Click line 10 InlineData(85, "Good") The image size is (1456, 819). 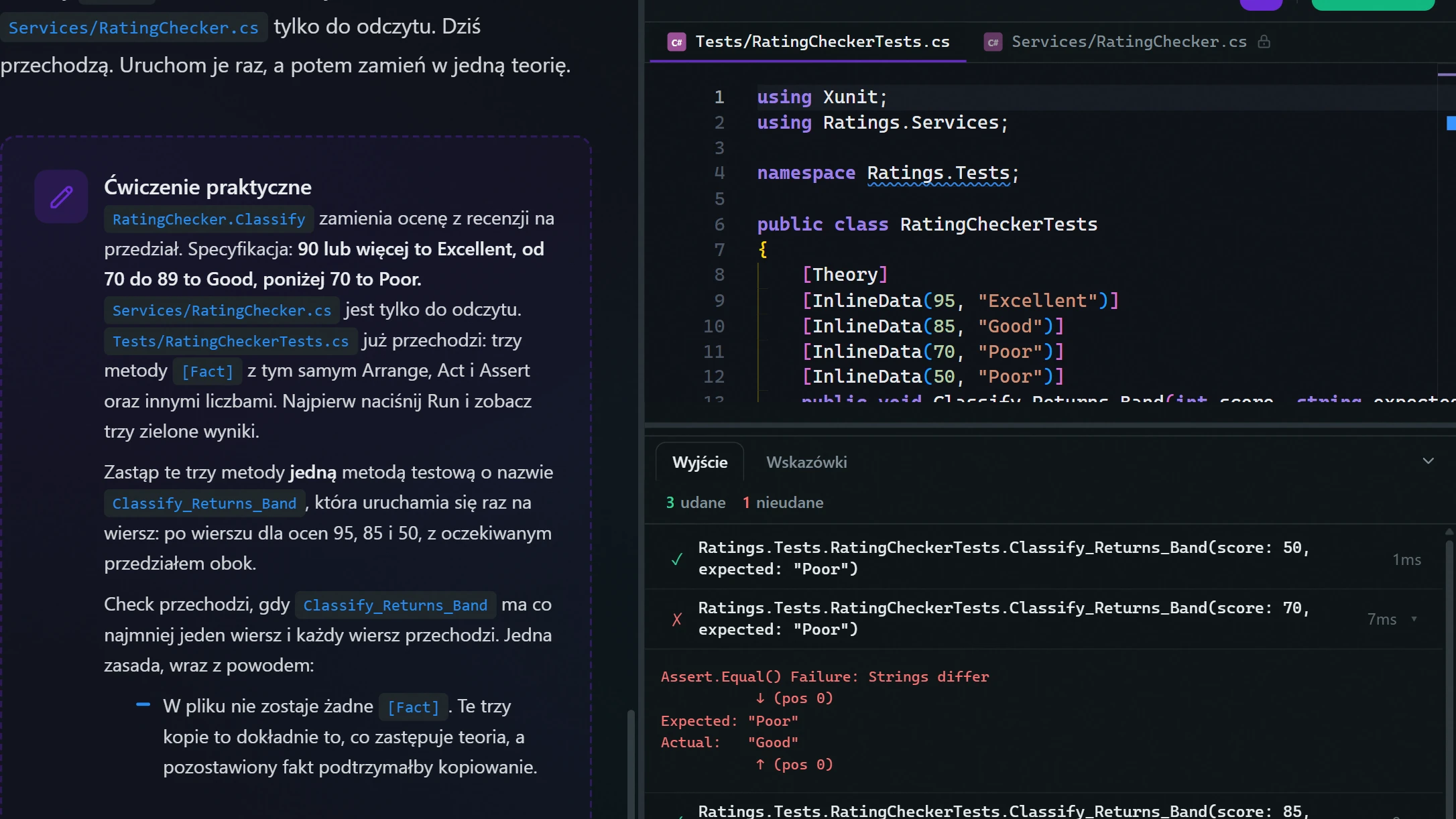932,326
